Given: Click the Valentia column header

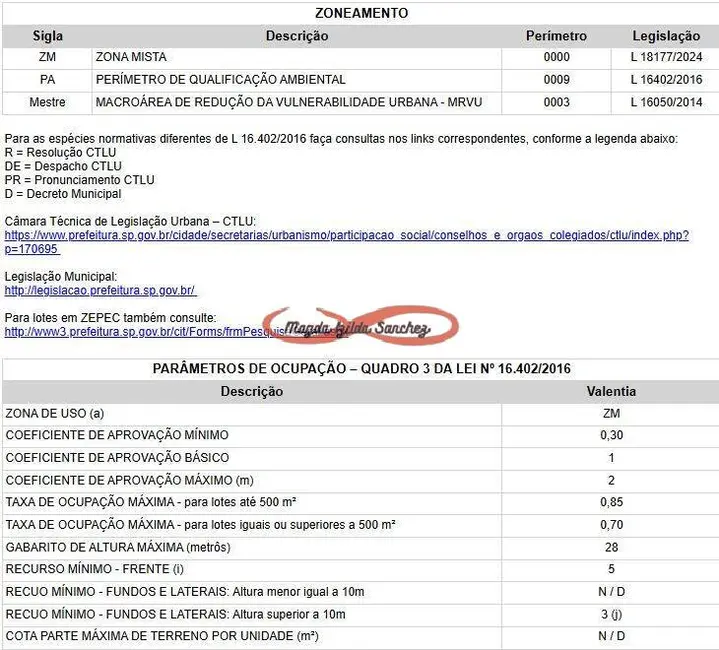Looking at the screenshot, I should (x=609, y=391).
